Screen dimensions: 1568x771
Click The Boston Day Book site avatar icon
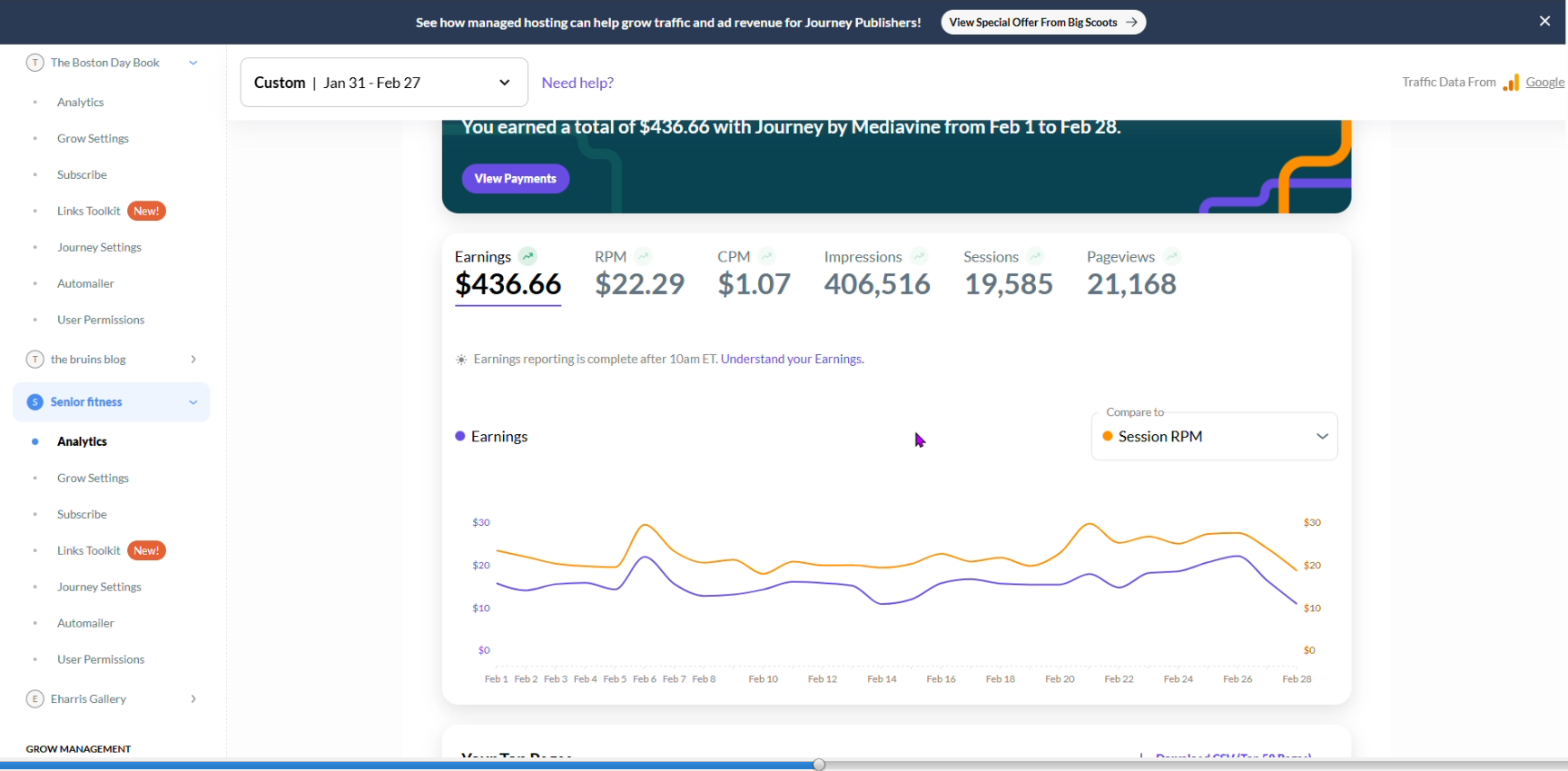point(35,63)
